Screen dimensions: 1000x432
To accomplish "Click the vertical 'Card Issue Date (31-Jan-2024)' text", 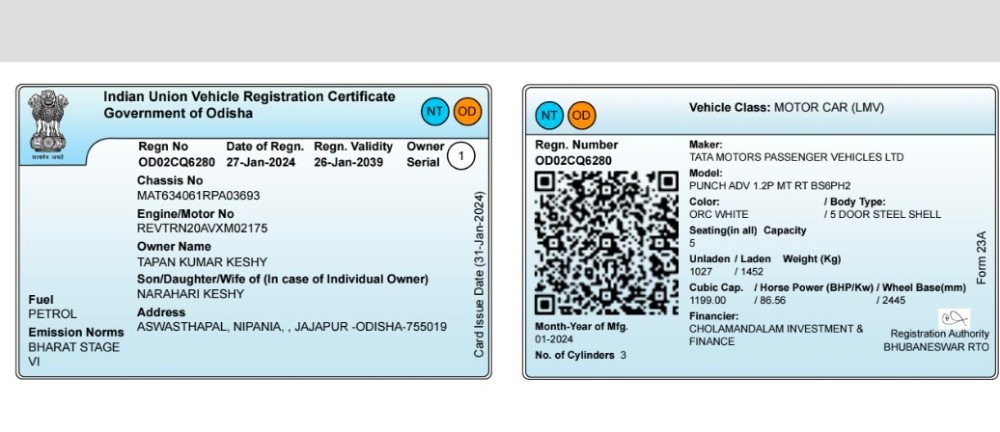I will point(479,274).
